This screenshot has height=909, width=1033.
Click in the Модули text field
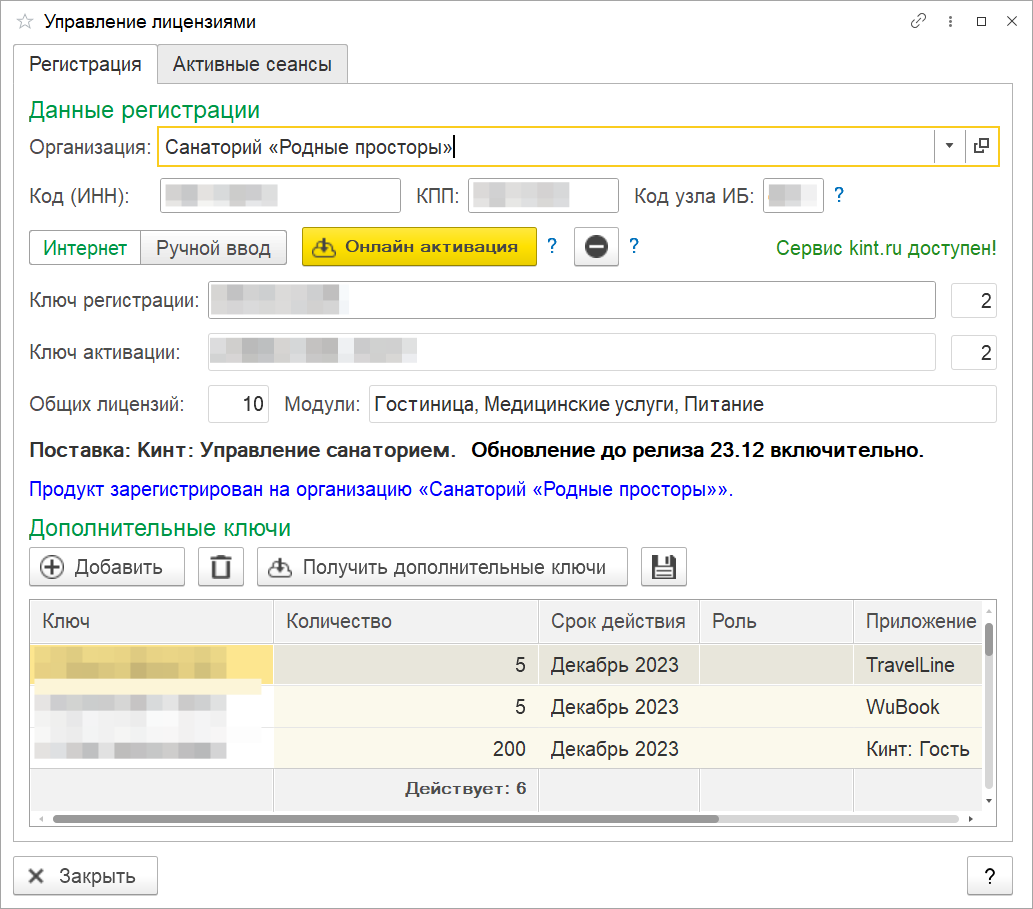coord(682,405)
